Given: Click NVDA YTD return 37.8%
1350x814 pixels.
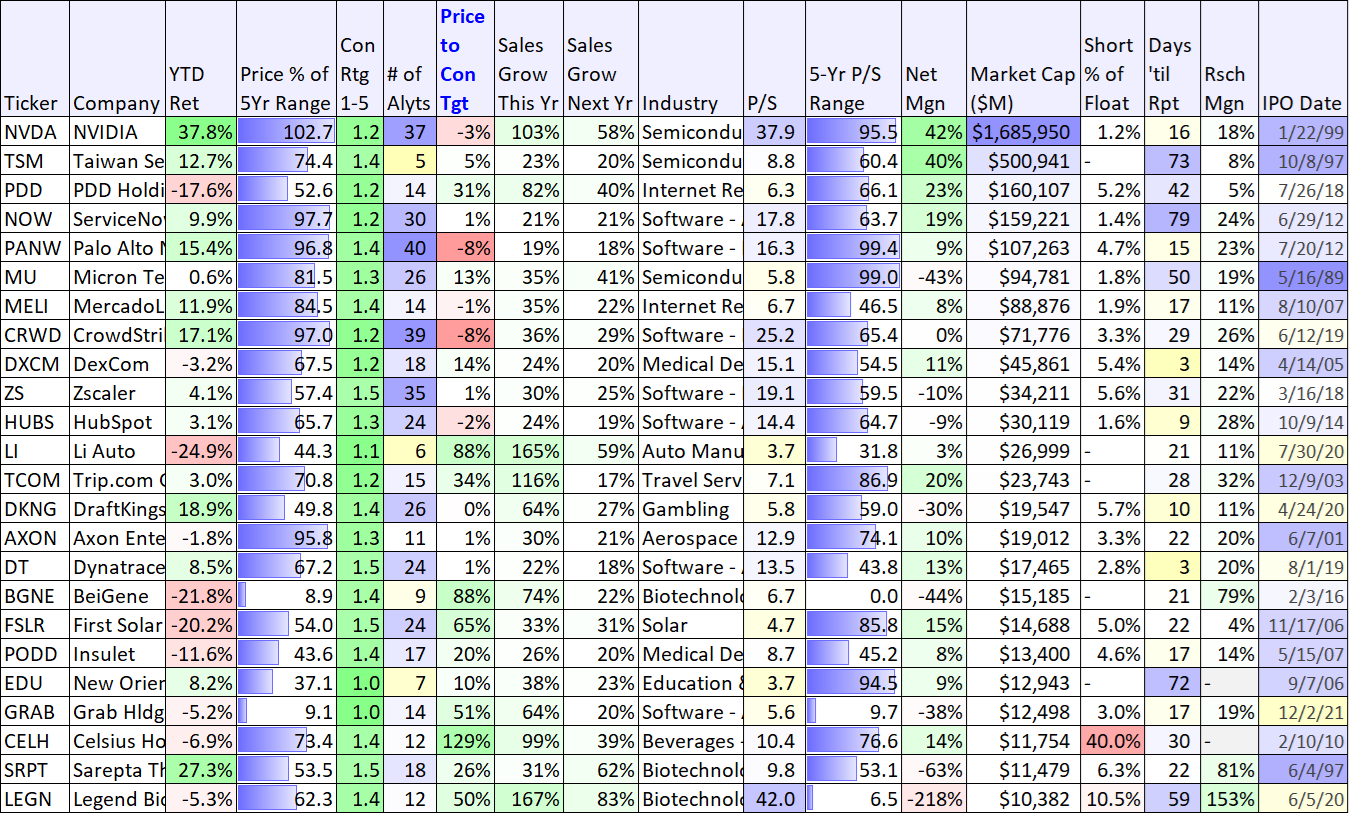Looking at the screenshot, I should click(x=201, y=132).
